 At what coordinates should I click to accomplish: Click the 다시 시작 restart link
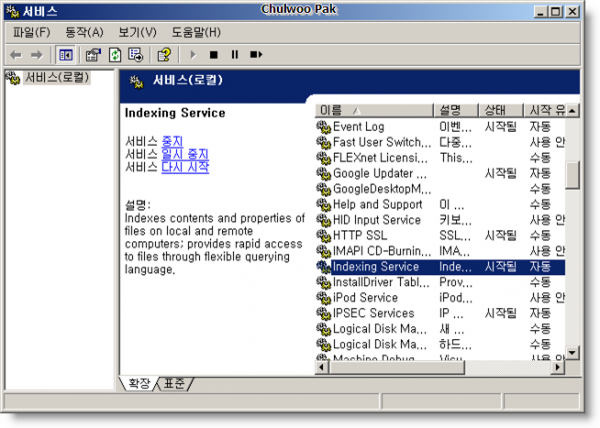[185, 167]
